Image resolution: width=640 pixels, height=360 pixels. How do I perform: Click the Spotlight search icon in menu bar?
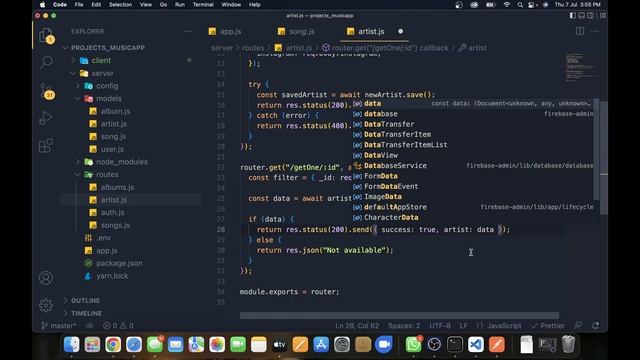coord(520,5)
